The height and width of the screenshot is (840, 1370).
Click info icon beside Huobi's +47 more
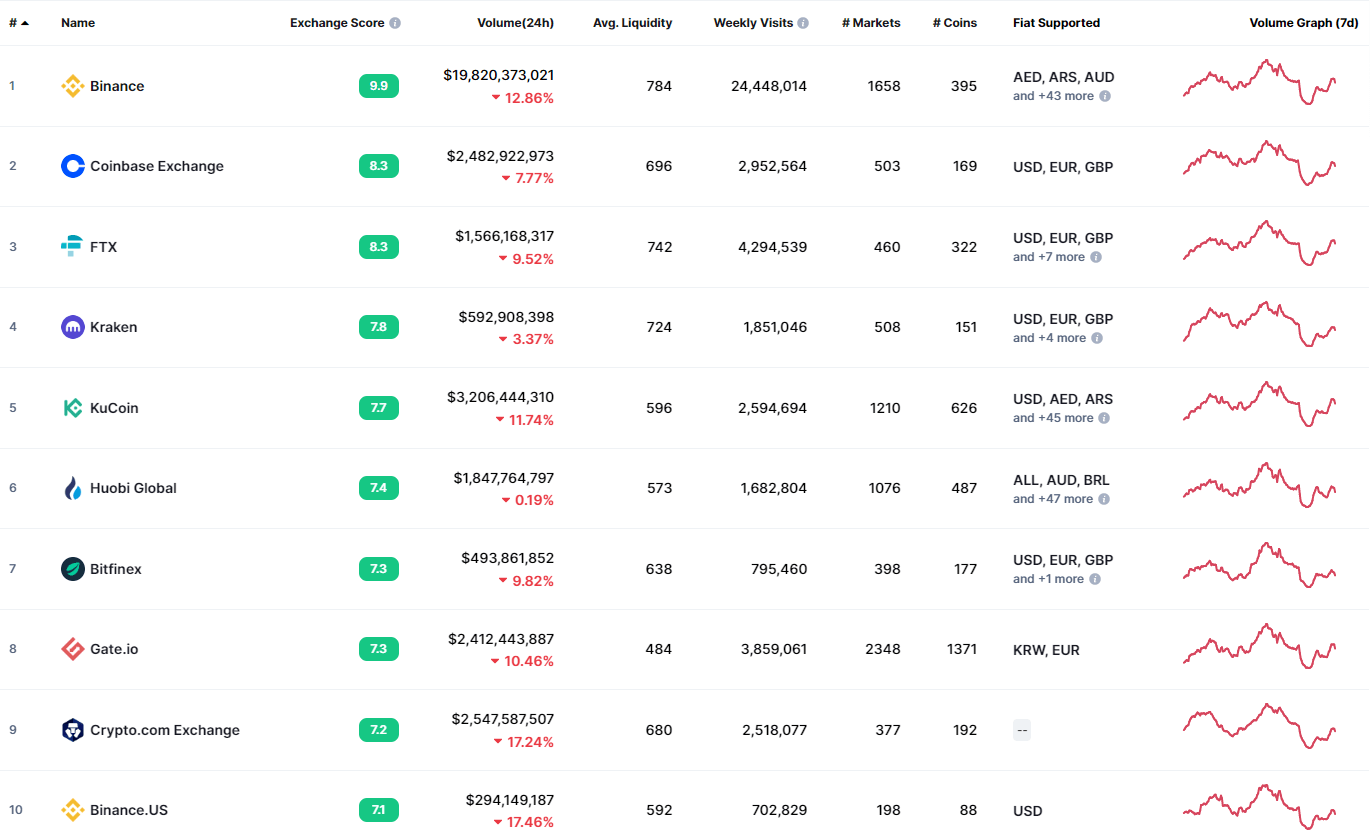coord(1104,499)
